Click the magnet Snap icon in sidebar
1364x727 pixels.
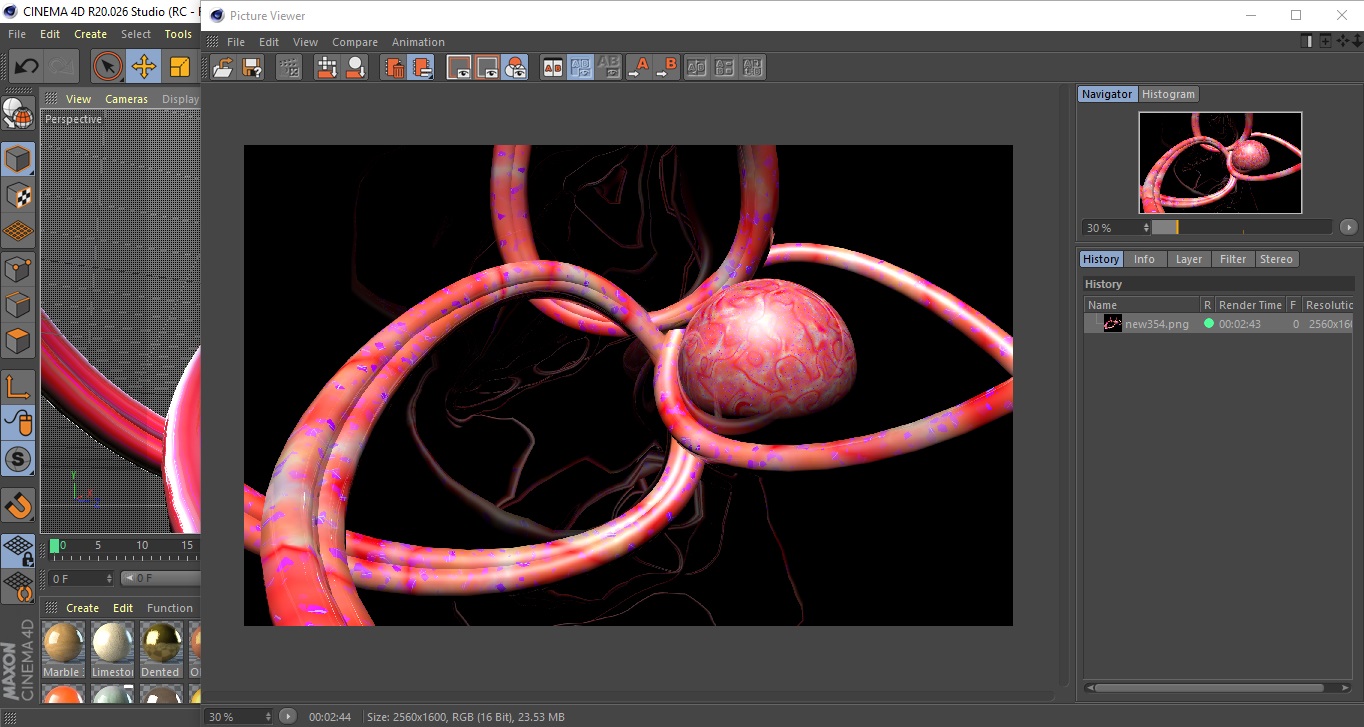point(18,505)
